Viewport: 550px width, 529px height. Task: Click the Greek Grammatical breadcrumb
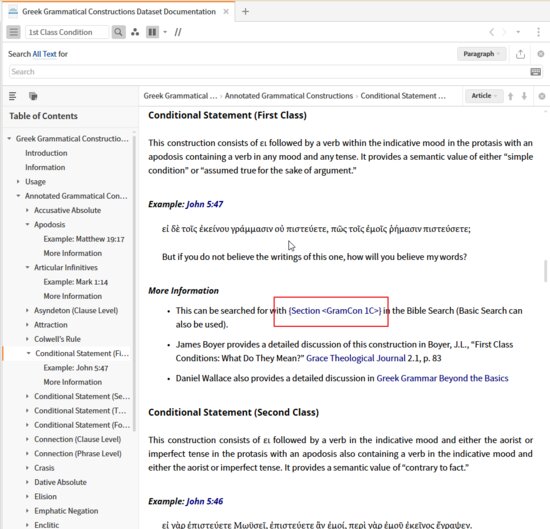180,96
